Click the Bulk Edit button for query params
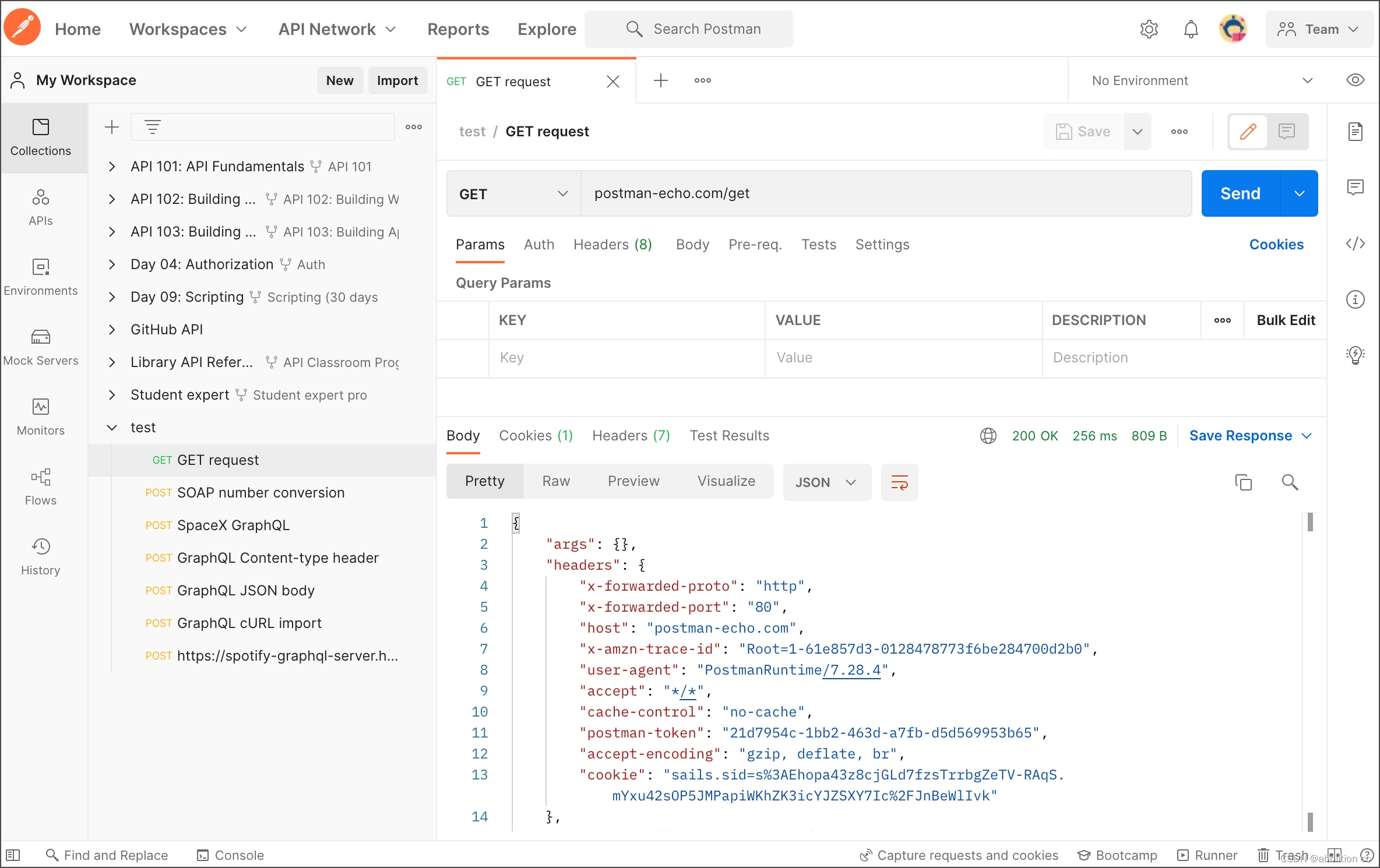This screenshot has height=868, width=1380. 1285,320
